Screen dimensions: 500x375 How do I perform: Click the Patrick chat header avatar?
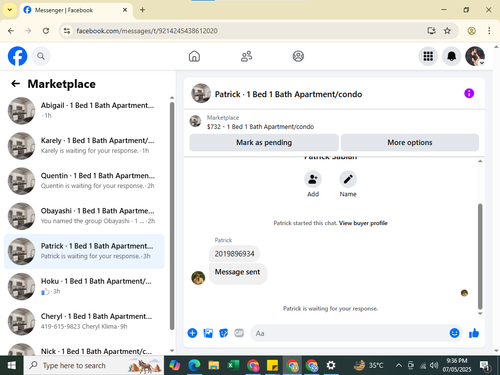[x=201, y=93]
